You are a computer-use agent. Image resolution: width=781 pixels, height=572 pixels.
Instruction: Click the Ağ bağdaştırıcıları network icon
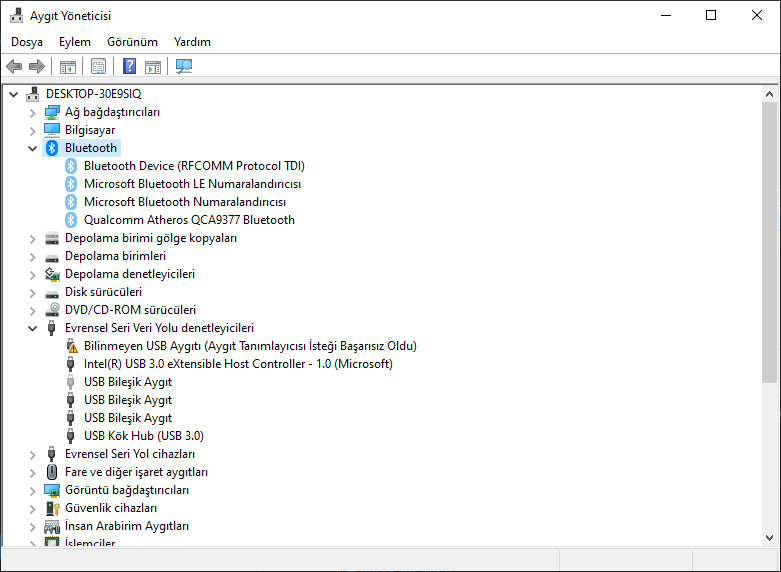(x=52, y=112)
